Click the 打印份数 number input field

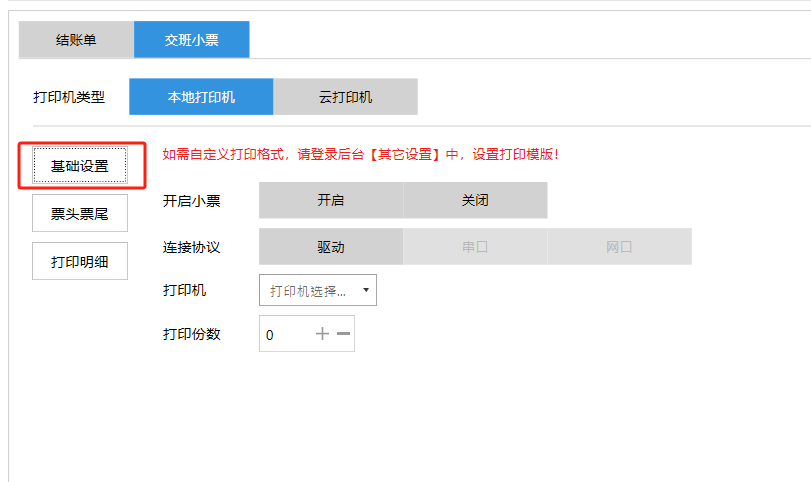[x=284, y=335]
